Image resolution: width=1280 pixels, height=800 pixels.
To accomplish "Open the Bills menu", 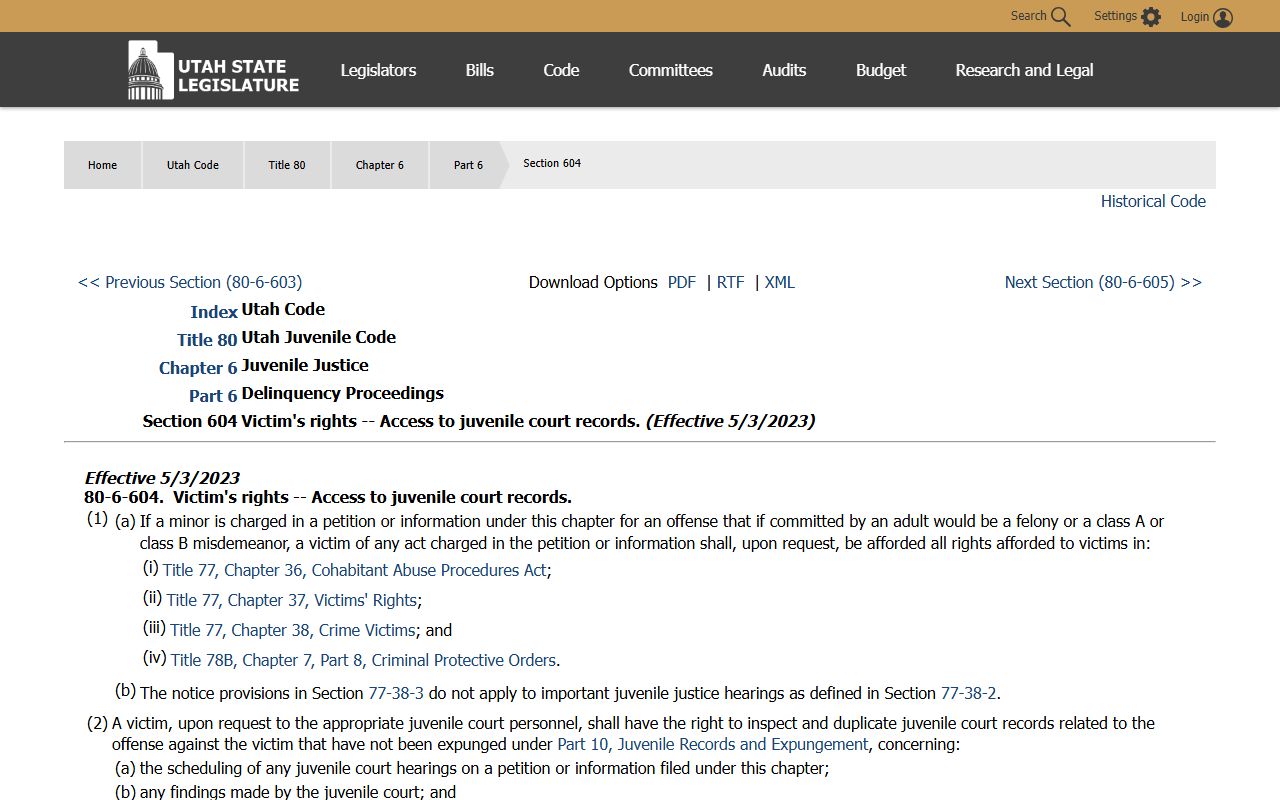I will [480, 70].
